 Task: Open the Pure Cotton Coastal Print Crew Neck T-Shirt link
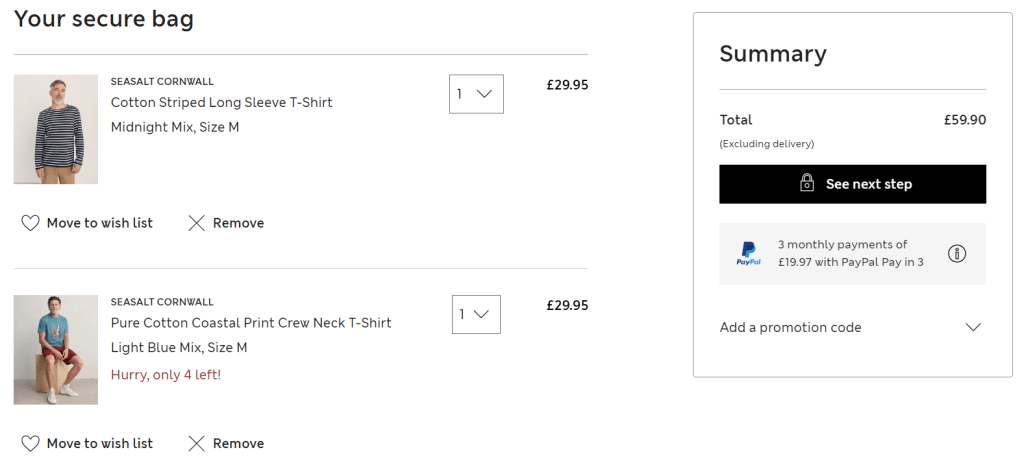251,322
